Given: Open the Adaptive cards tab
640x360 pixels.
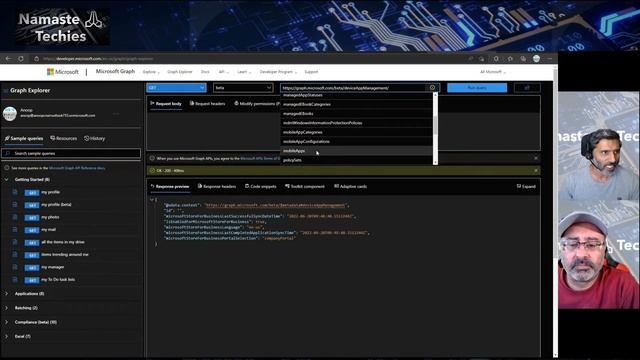Looking at the screenshot, I should pos(350,187).
